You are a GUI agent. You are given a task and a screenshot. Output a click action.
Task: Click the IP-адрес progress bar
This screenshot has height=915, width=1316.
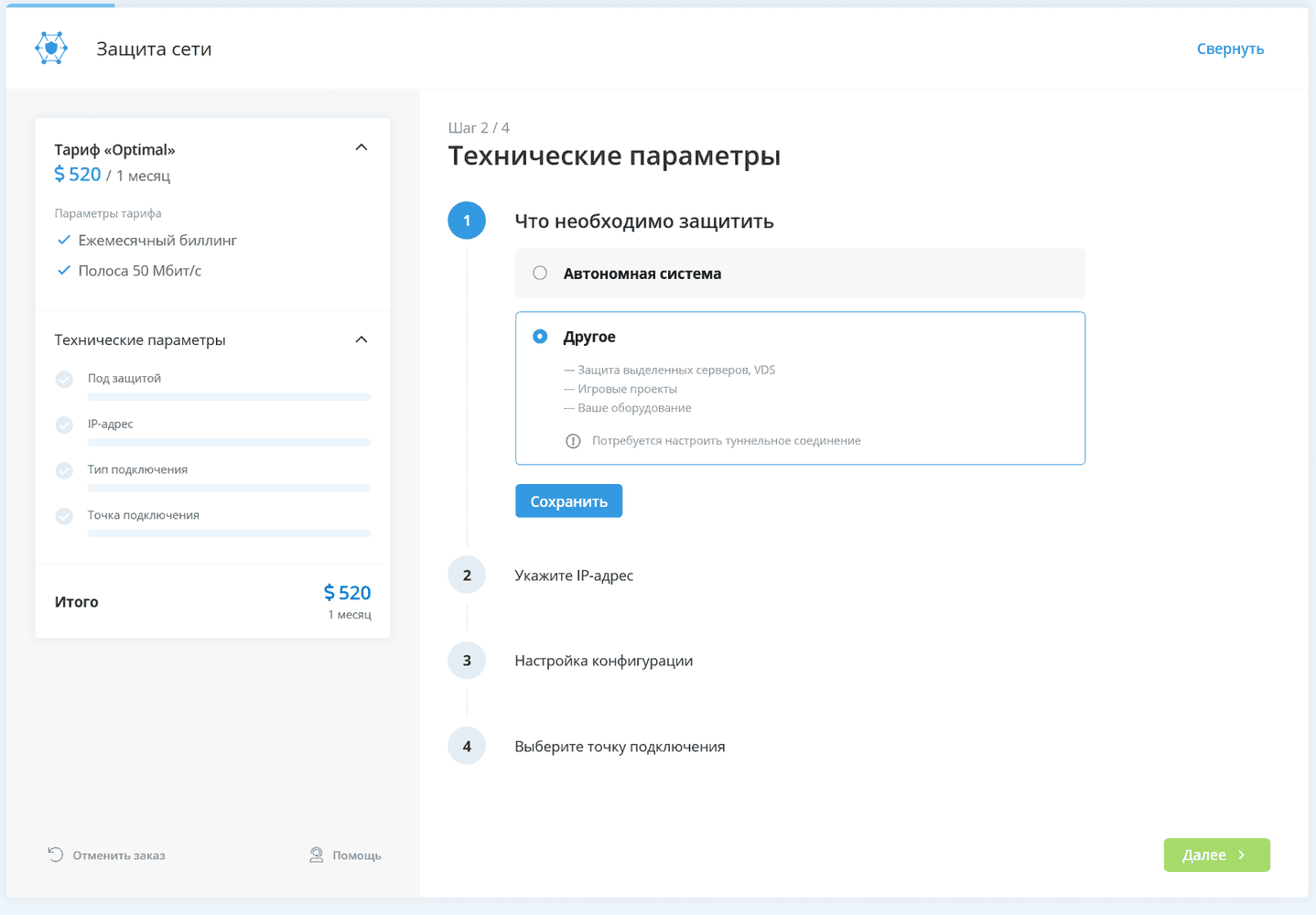(x=230, y=443)
